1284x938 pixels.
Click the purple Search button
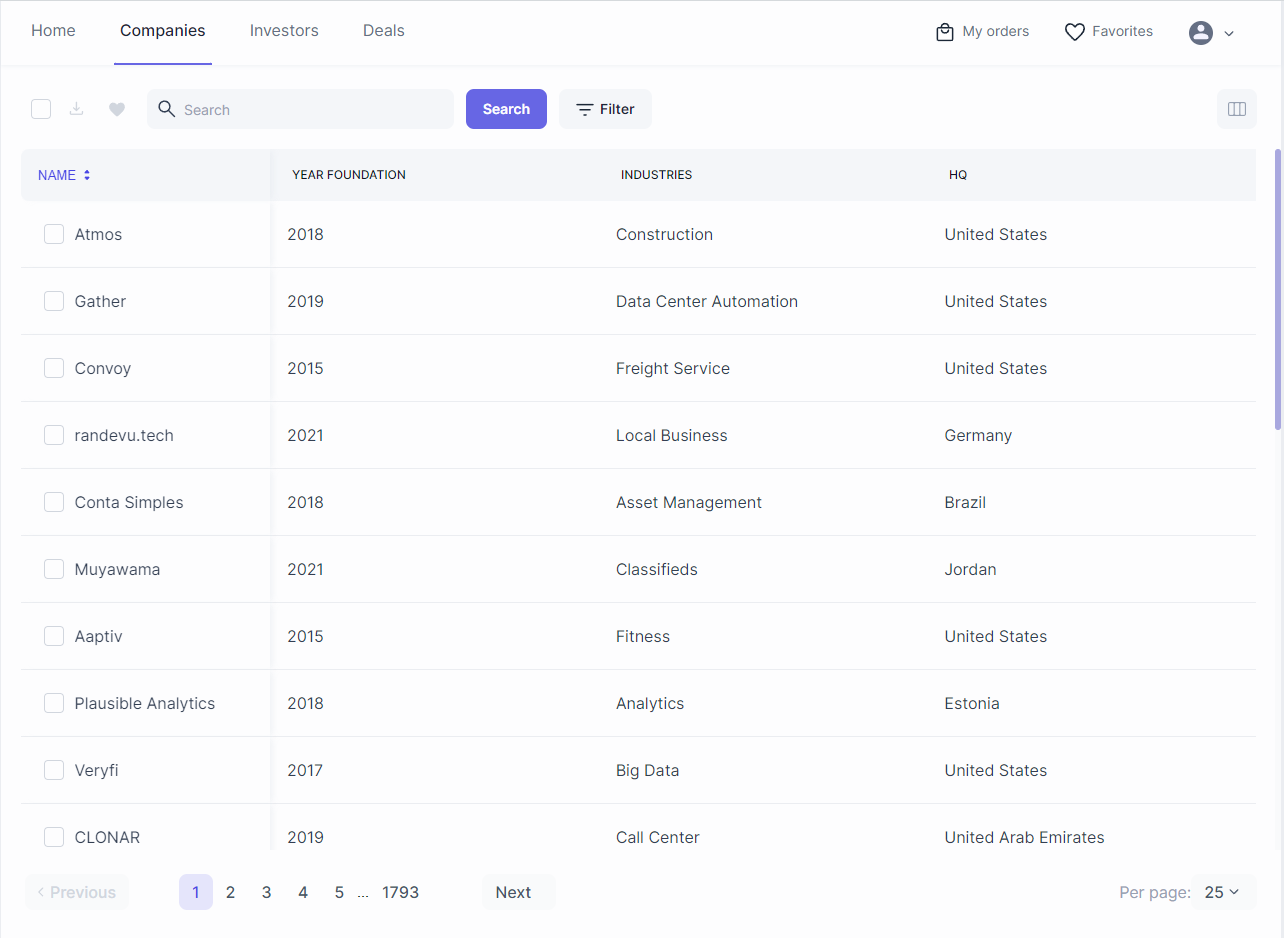tap(506, 109)
